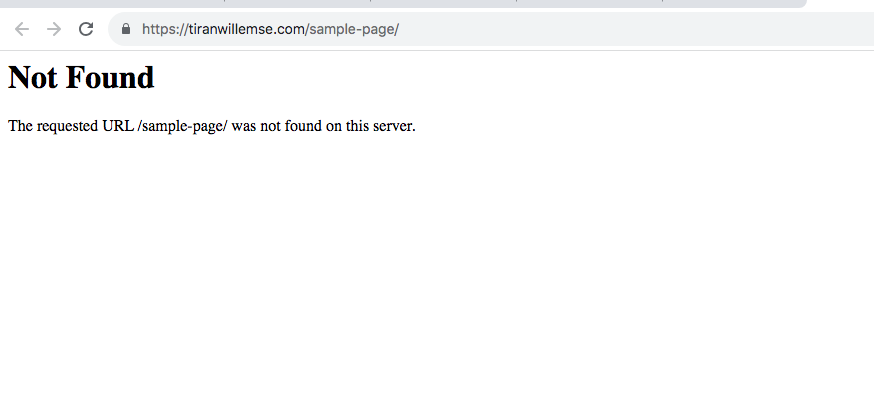Click the empty tab strip area at top right

point(840,4)
